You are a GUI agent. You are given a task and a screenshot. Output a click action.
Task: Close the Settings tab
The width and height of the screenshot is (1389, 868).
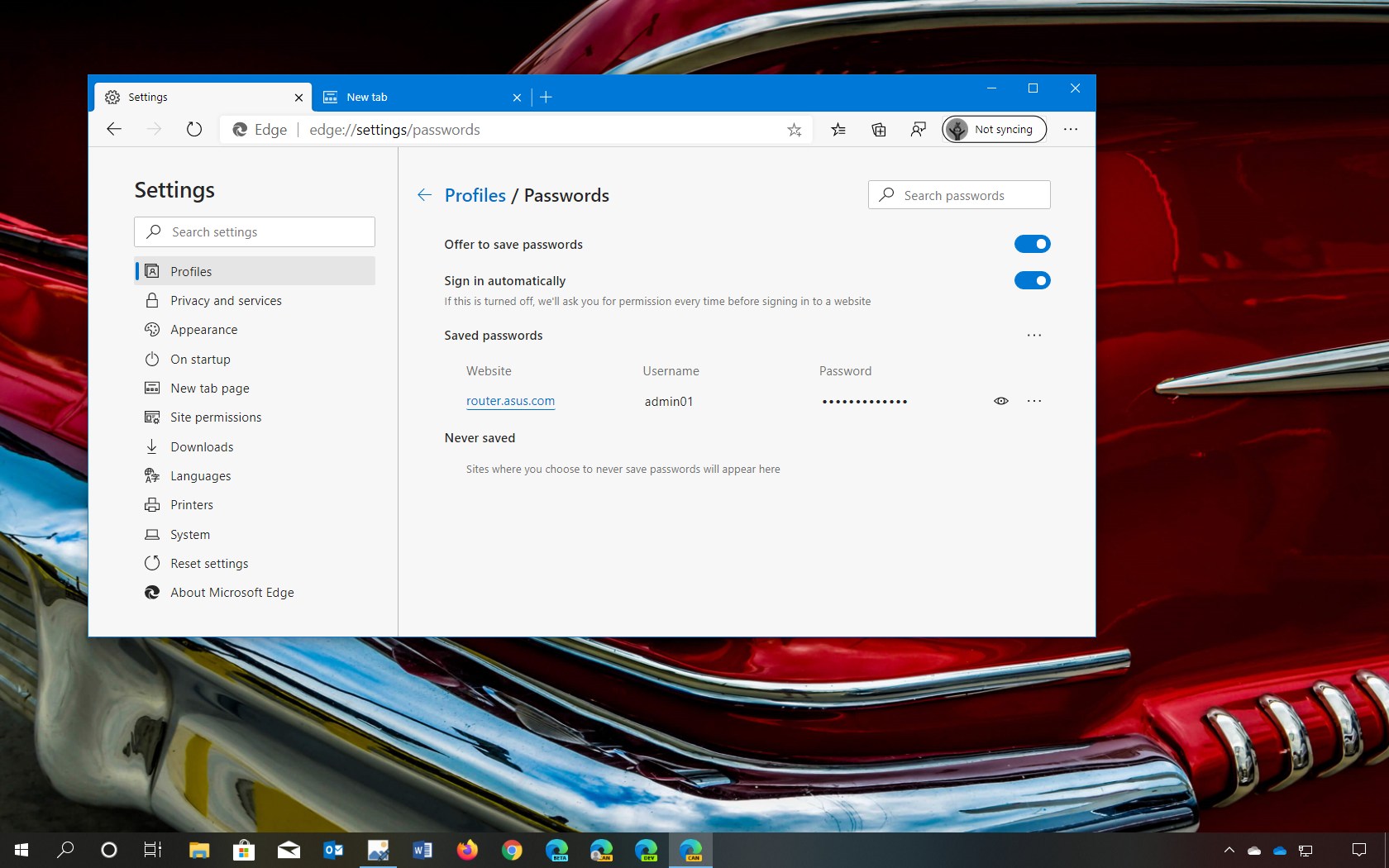[x=298, y=98]
